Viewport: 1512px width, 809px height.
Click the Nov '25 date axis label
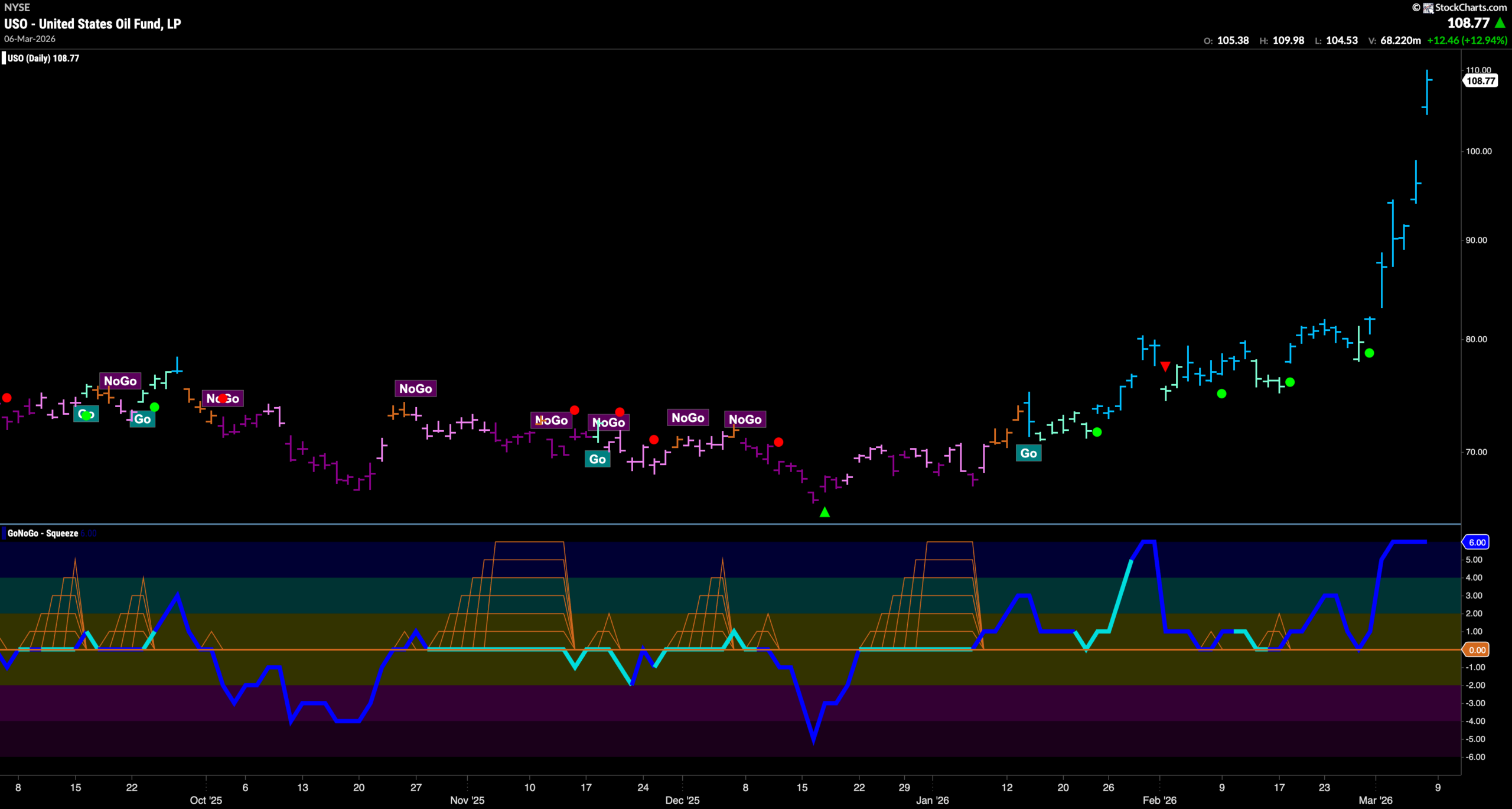[467, 800]
